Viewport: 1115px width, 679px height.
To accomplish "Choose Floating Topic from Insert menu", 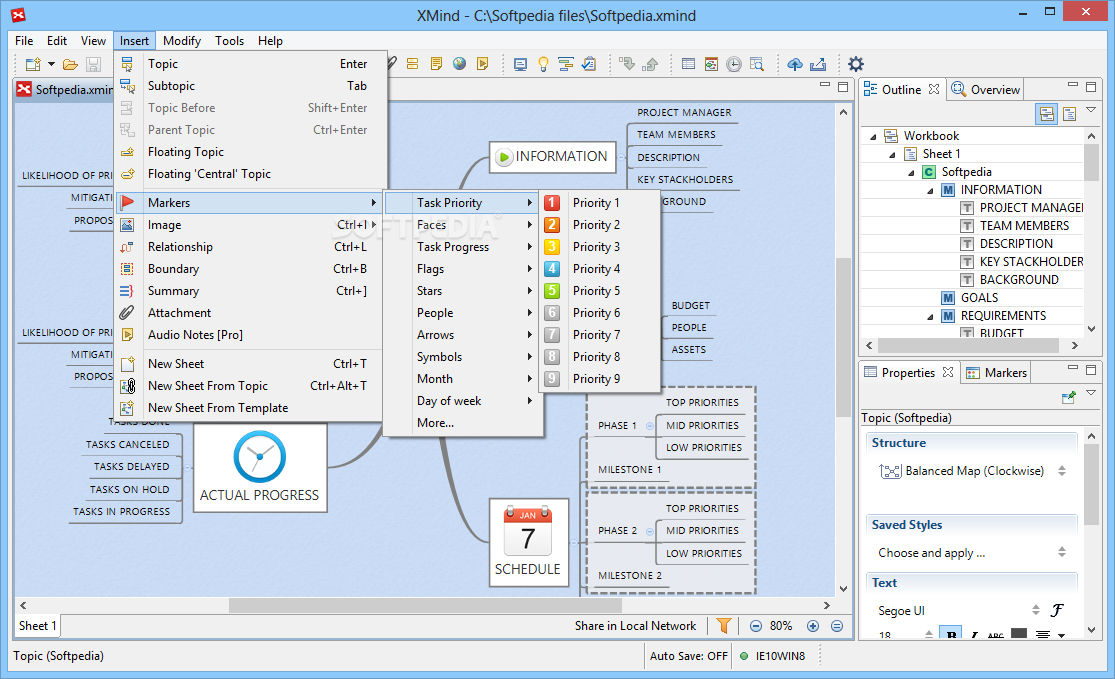I will point(250,151).
